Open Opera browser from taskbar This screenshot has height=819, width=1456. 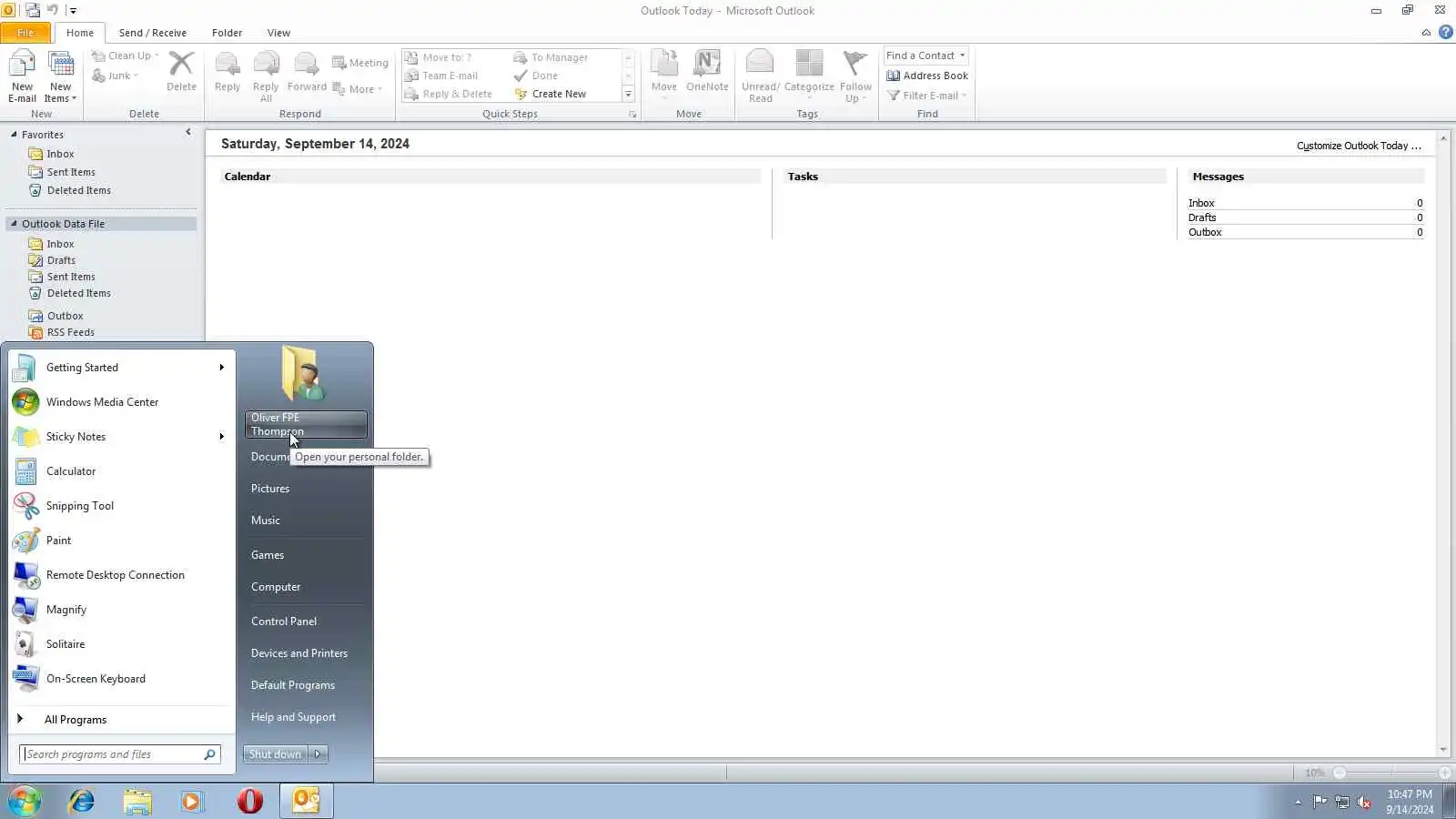click(250, 801)
